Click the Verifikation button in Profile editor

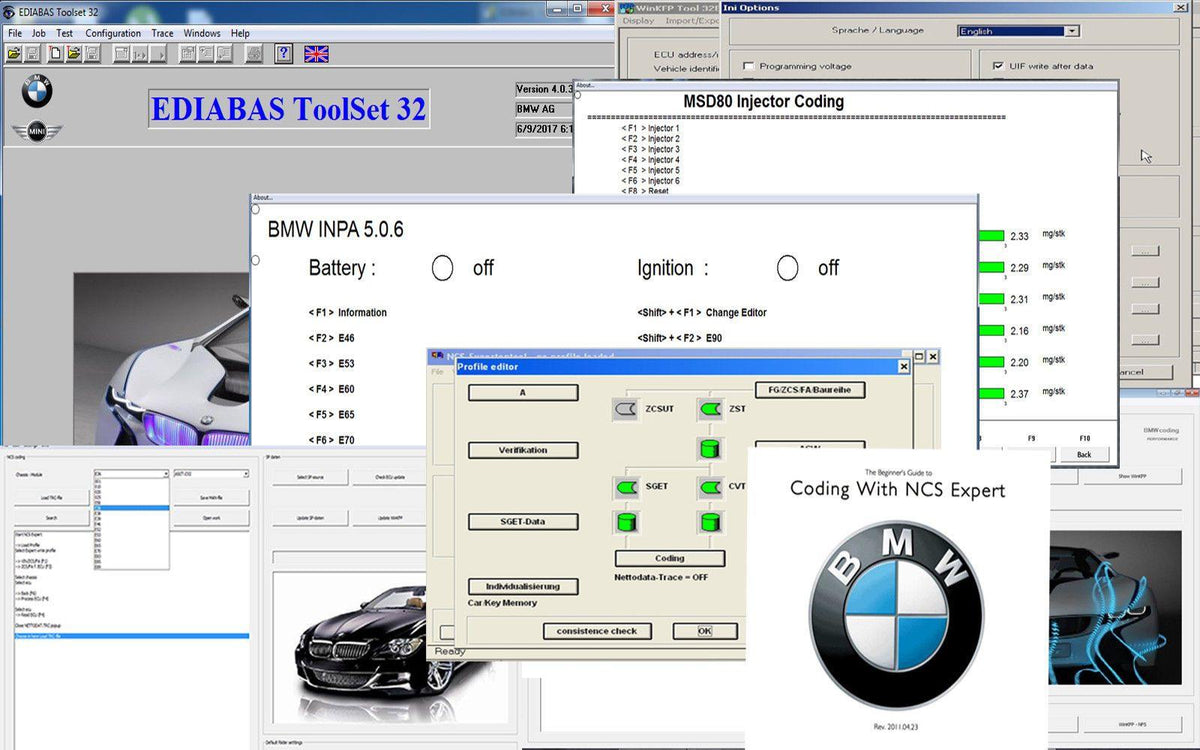coord(523,451)
